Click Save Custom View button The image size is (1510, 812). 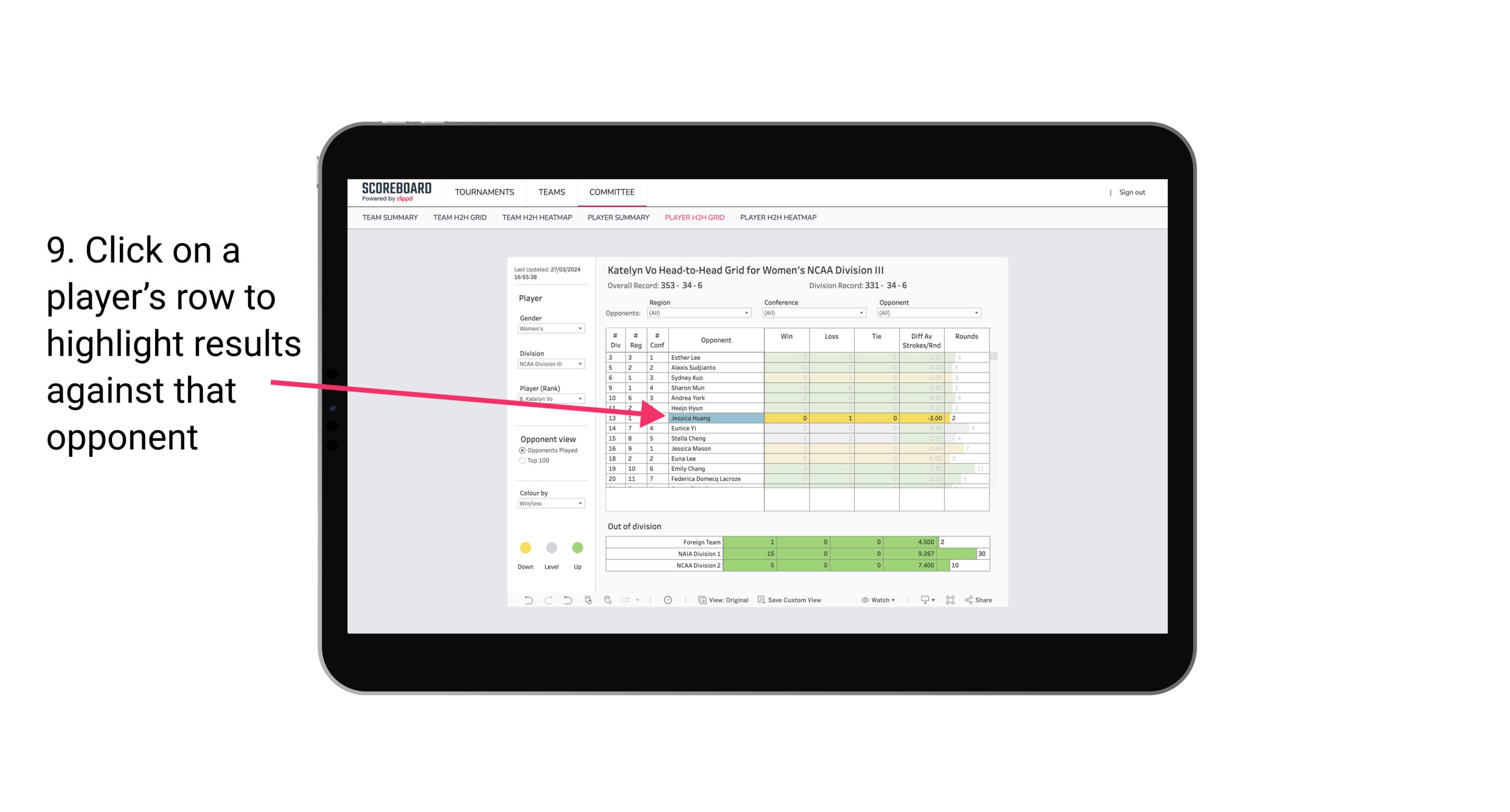[800, 601]
